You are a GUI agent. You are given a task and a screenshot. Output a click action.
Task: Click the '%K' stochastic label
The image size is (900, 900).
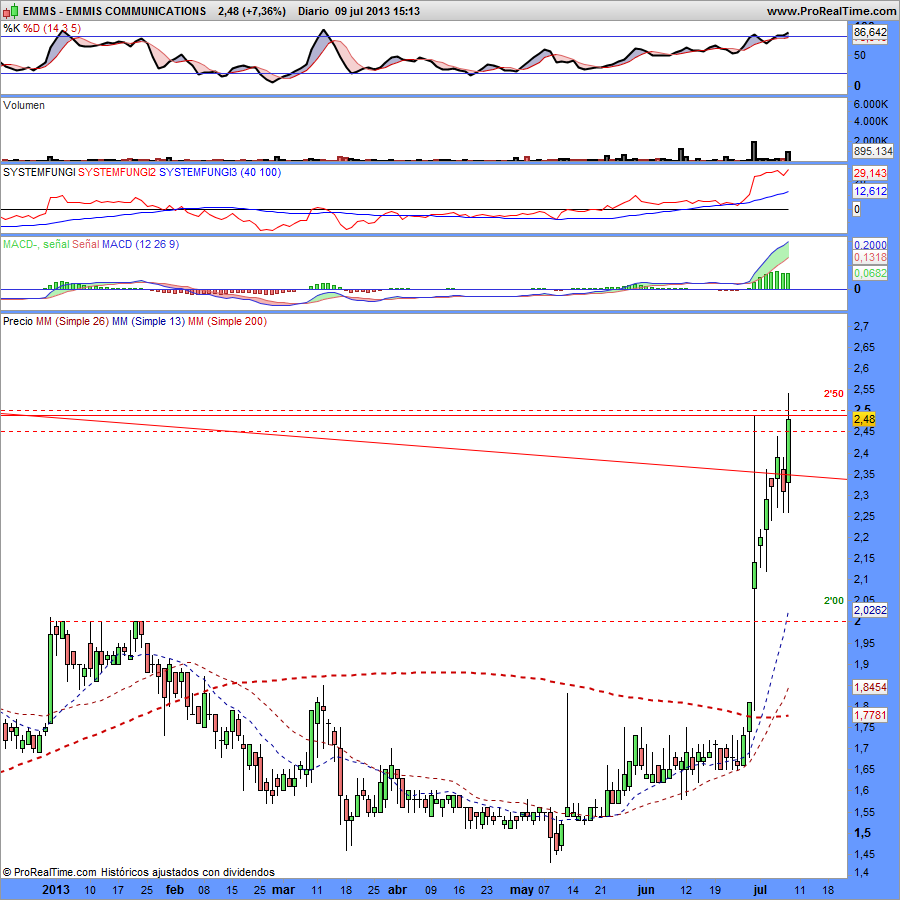pos(11,28)
